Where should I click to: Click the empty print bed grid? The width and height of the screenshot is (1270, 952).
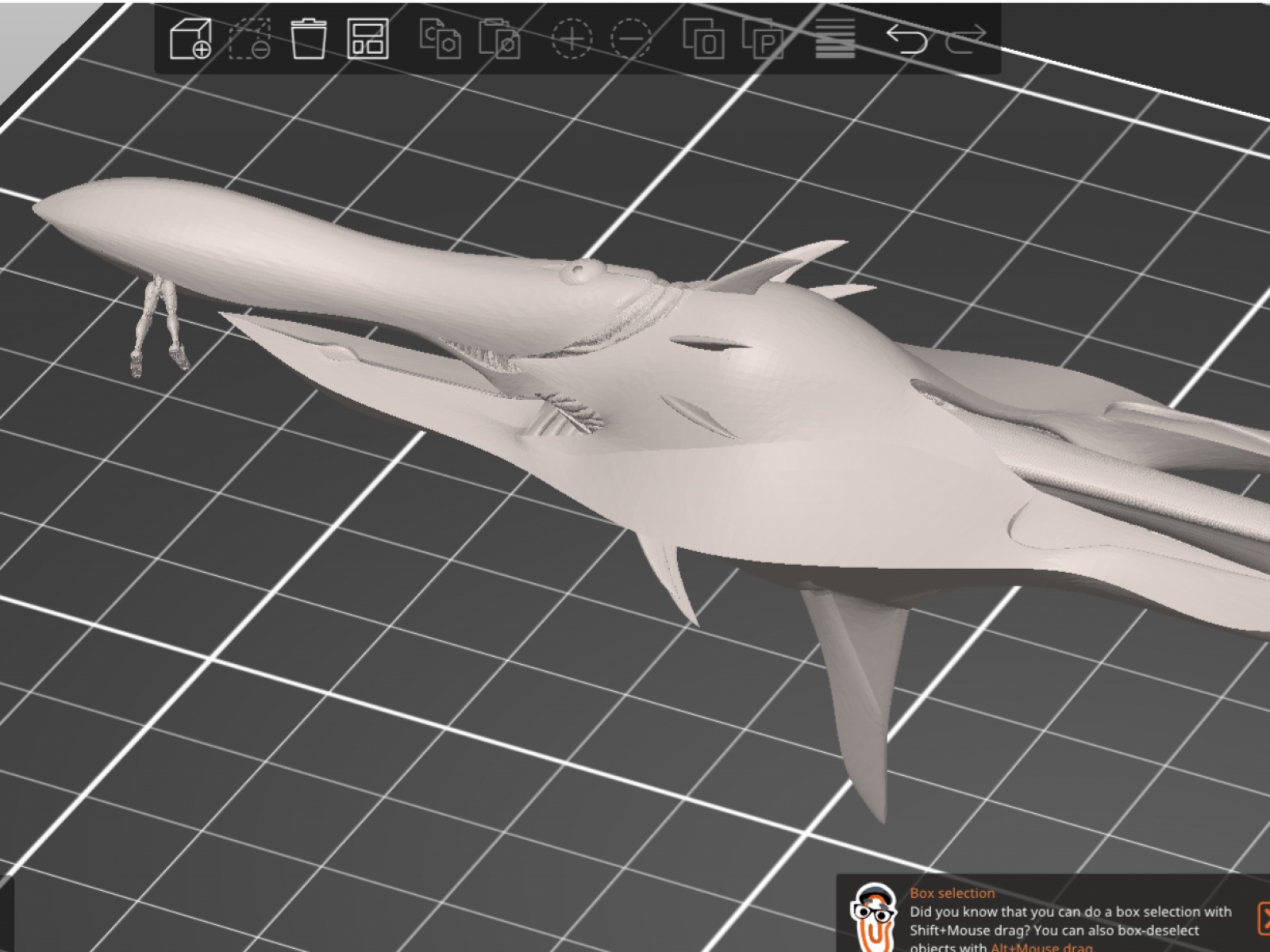(x=317, y=714)
